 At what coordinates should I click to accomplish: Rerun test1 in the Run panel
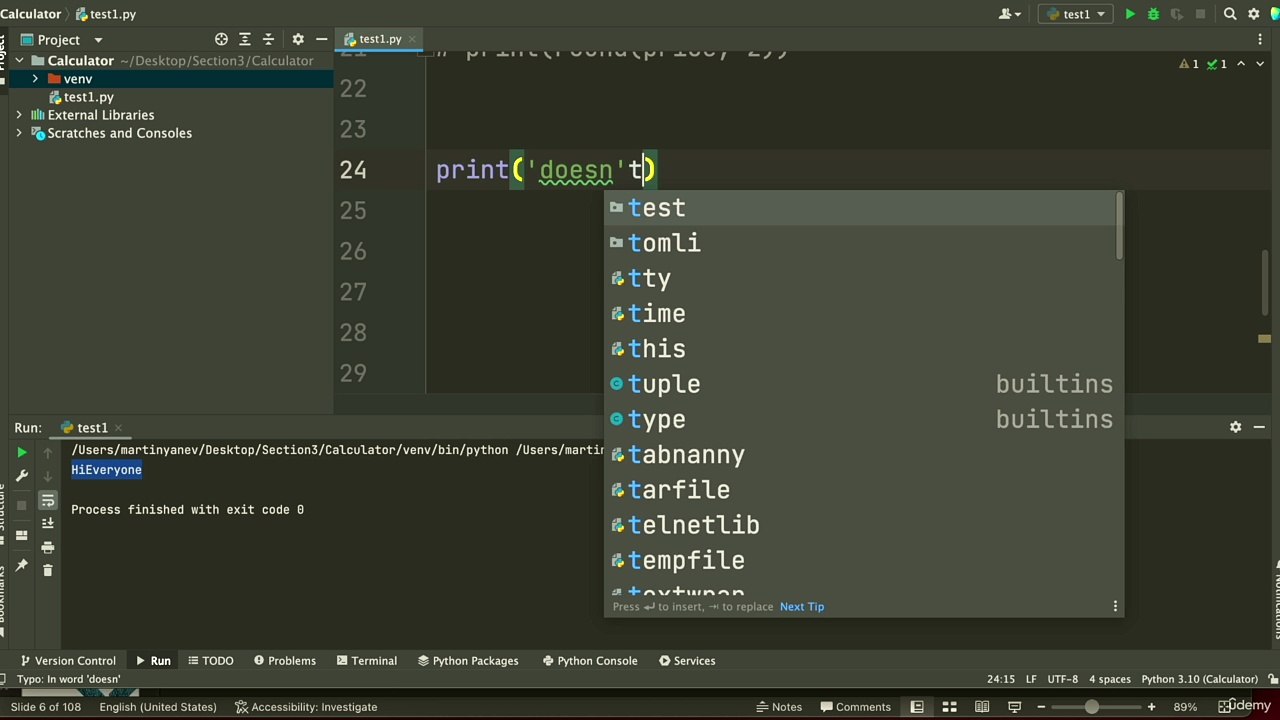coord(22,453)
